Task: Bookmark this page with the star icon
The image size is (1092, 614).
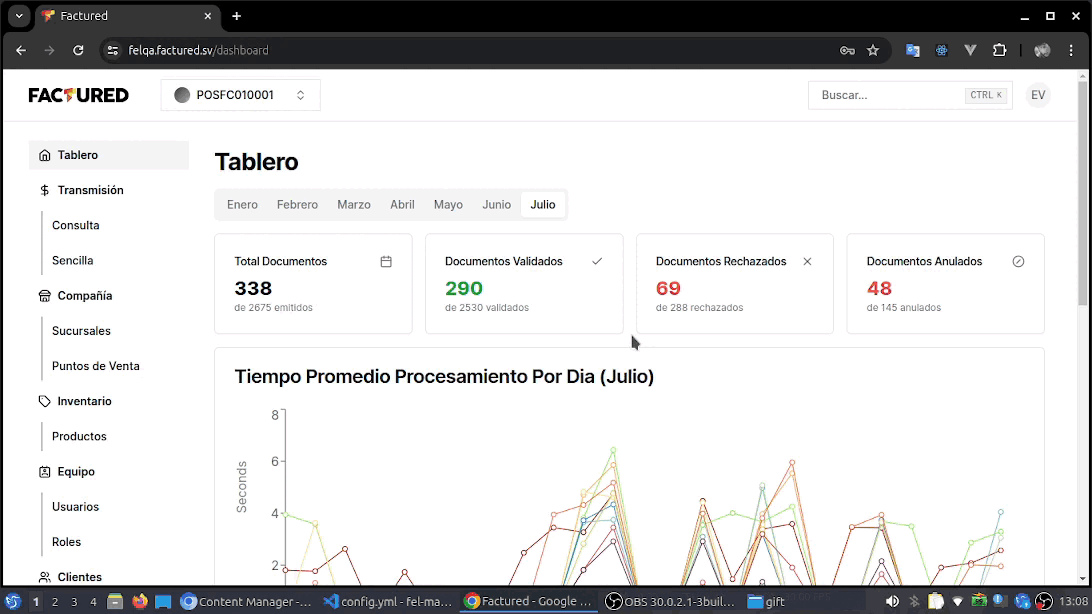Action: 873,50
